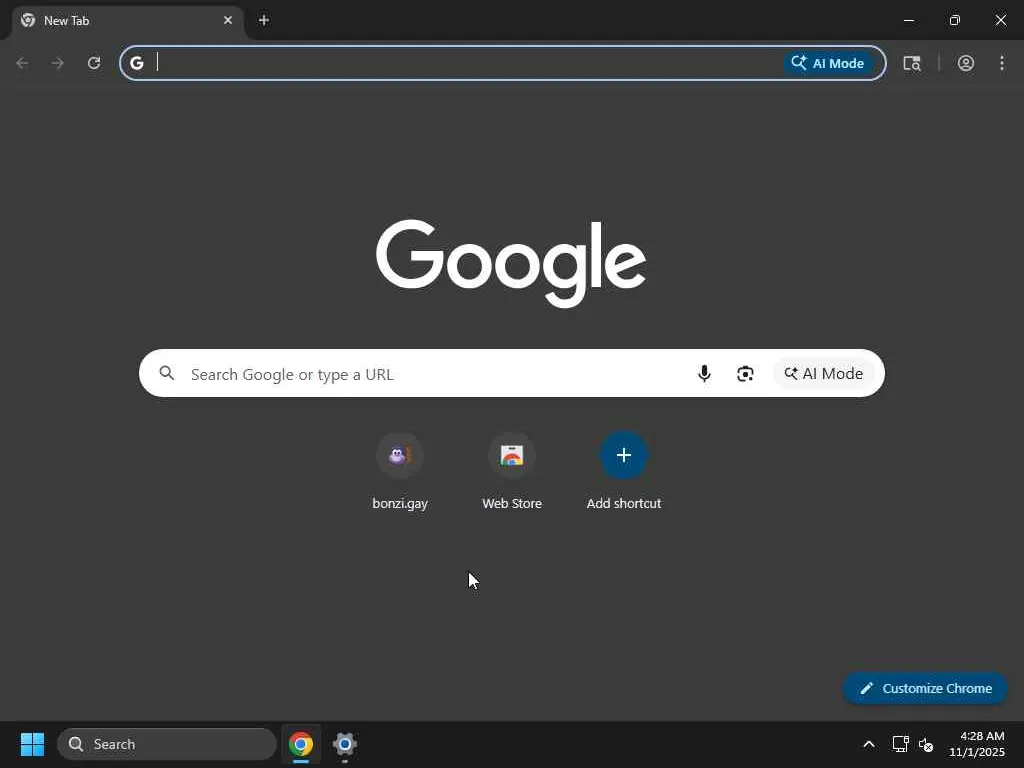Open search by image camera icon

pyautogui.click(x=745, y=374)
